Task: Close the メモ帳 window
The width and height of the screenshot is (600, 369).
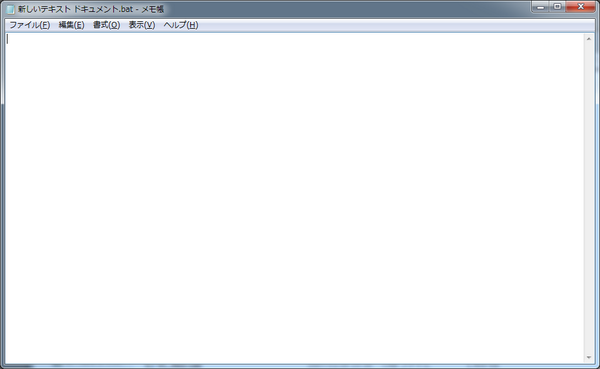Action: coord(580,7)
